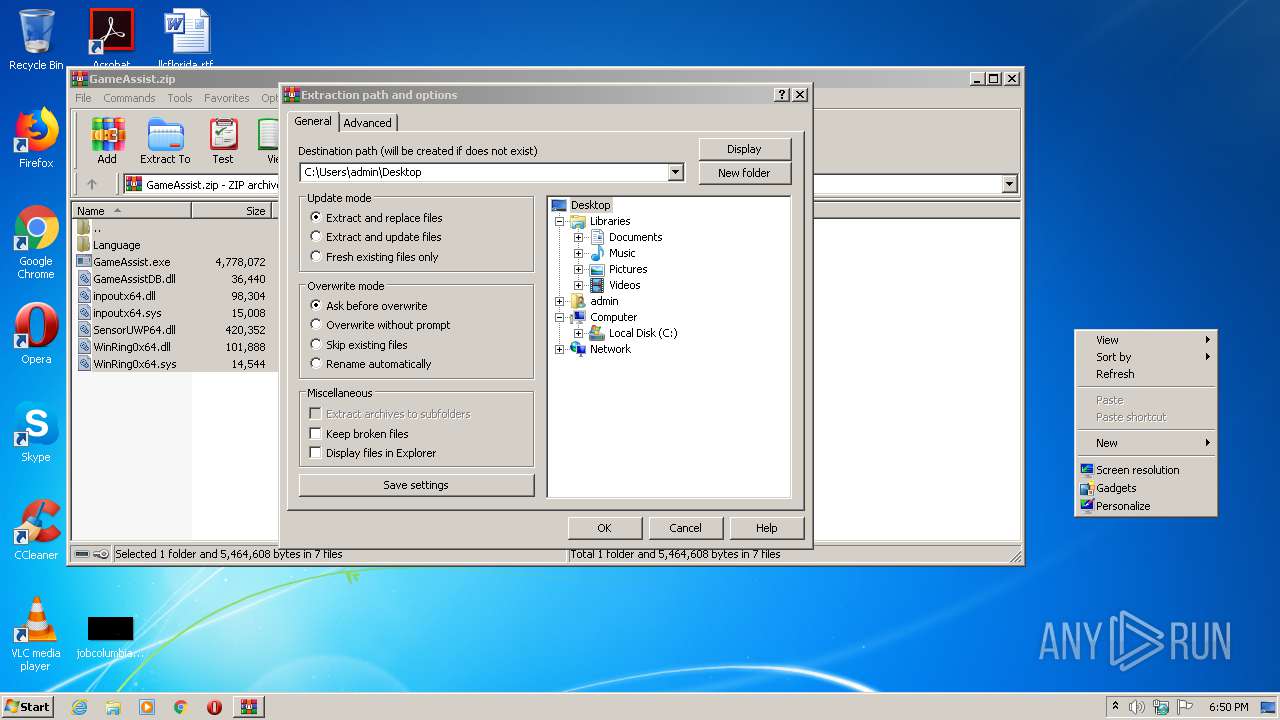Click the Add toolbar icon in WinRAR
The height and width of the screenshot is (720, 1280).
(107, 140)
